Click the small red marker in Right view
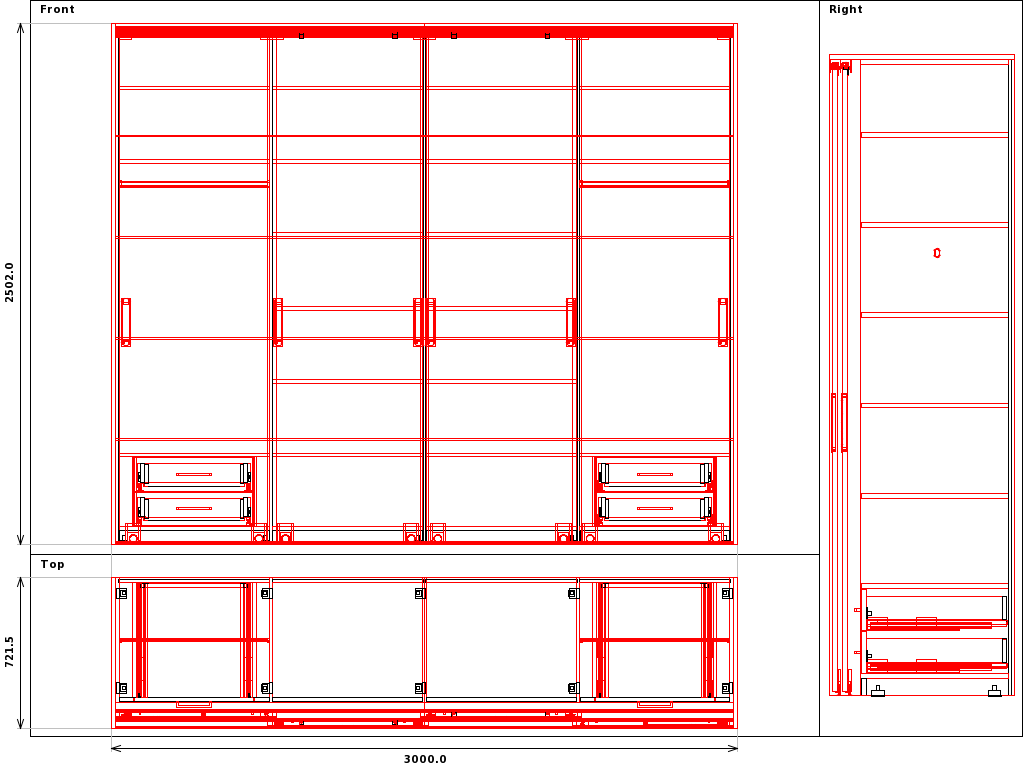 coord(937,253)
